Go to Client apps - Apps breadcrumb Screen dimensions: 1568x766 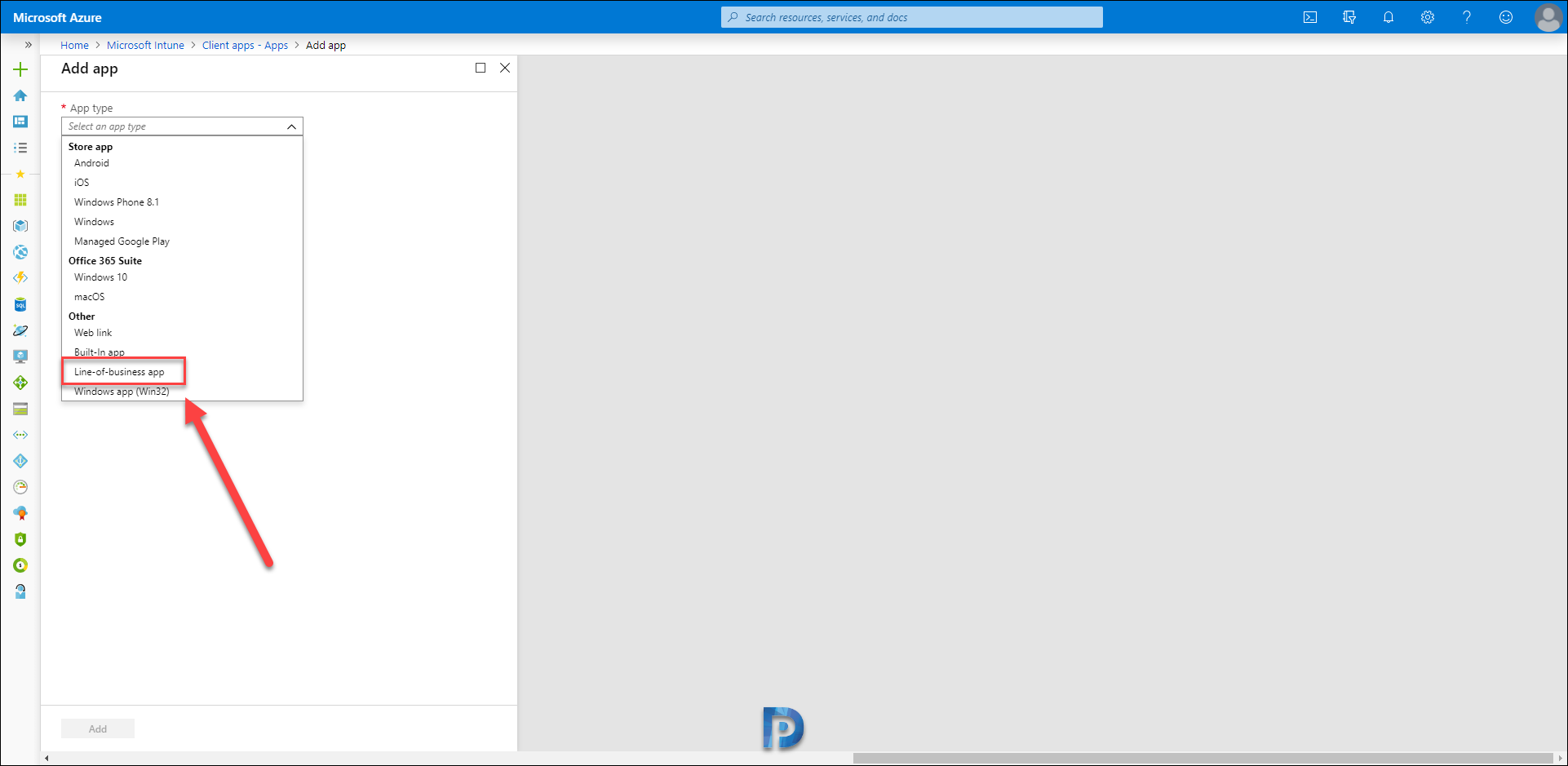245,45
